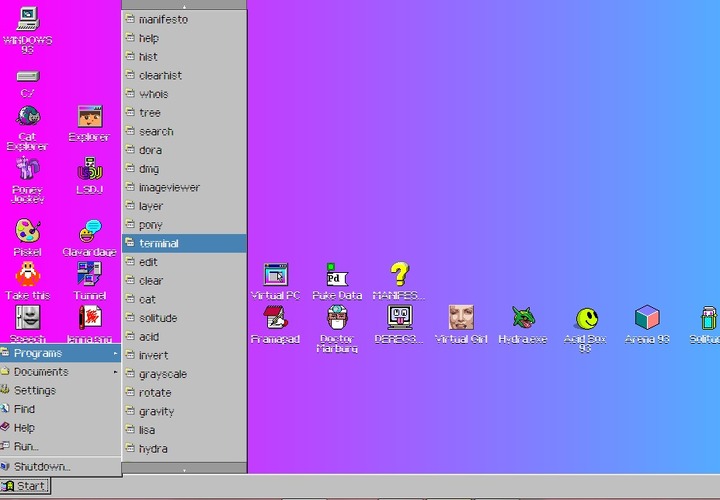Select manifesto in the programs list
720x500 pixels.
point(184,19)
